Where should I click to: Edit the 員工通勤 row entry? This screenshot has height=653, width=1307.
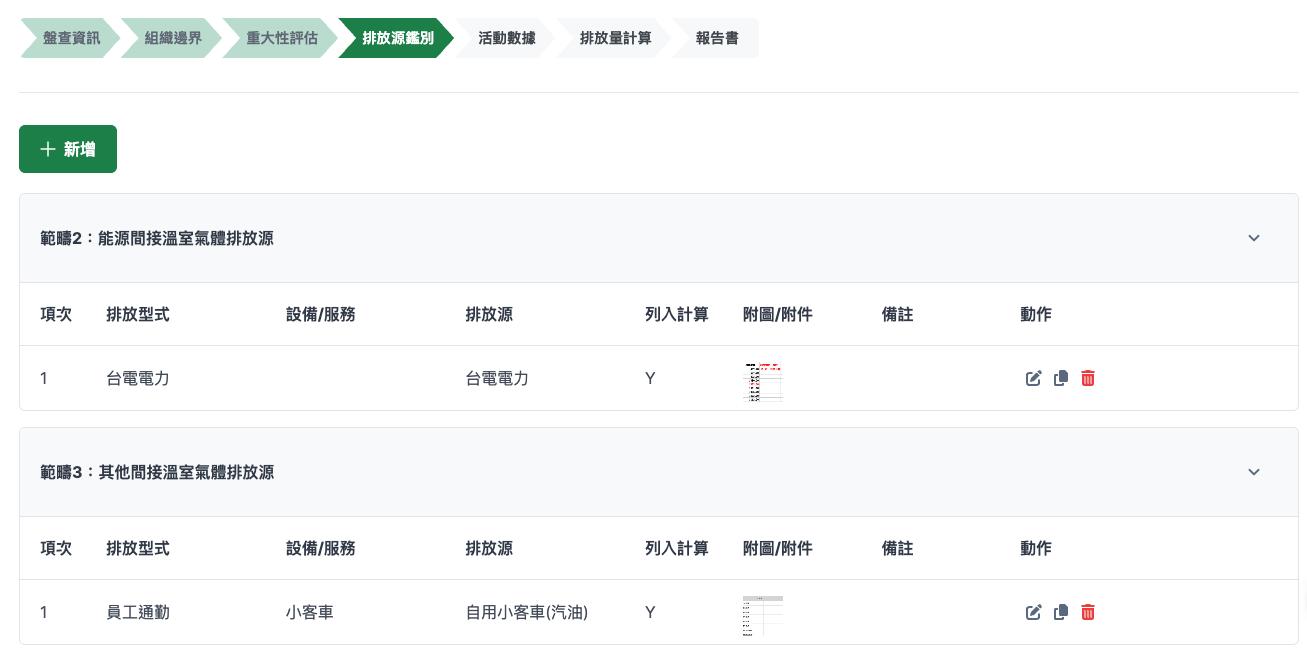1034,612
